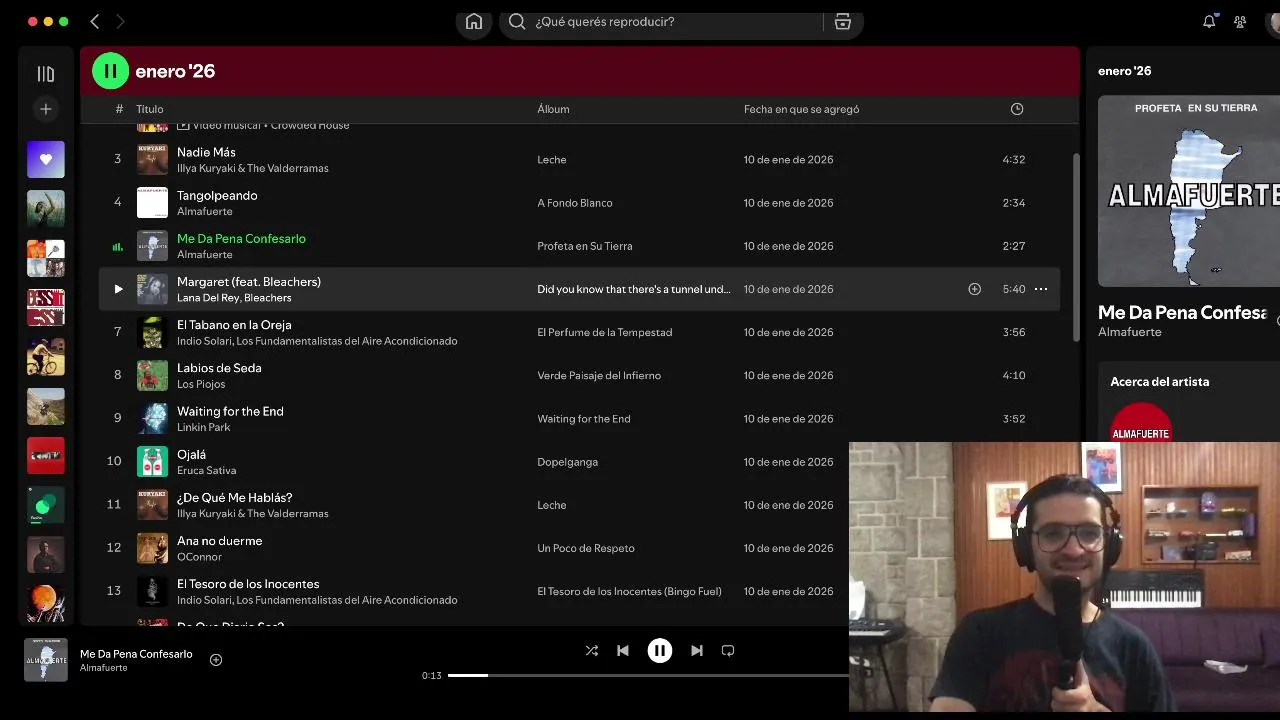Click the Labios de Seda cover thumbnail
This screenshot has height=720, width=1280.
152,375
